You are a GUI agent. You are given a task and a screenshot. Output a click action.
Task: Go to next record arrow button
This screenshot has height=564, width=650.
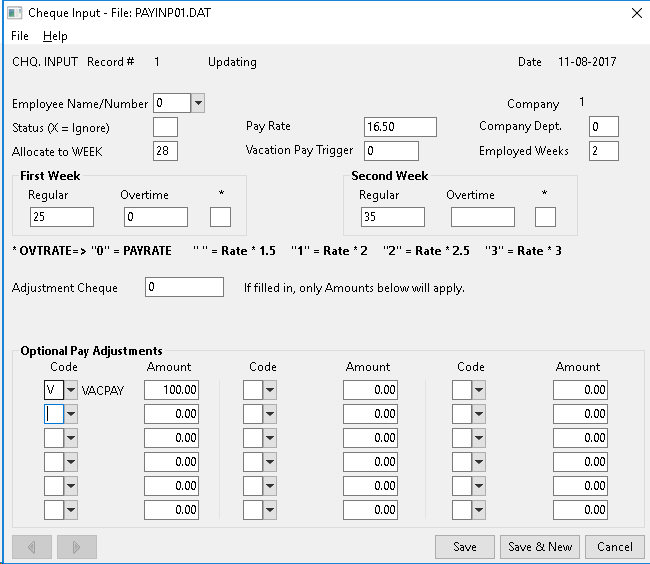(77, 547)
